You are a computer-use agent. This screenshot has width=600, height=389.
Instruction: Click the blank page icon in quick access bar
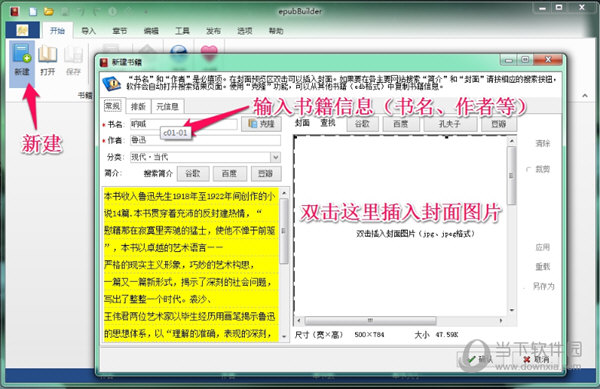click(33, 11)
